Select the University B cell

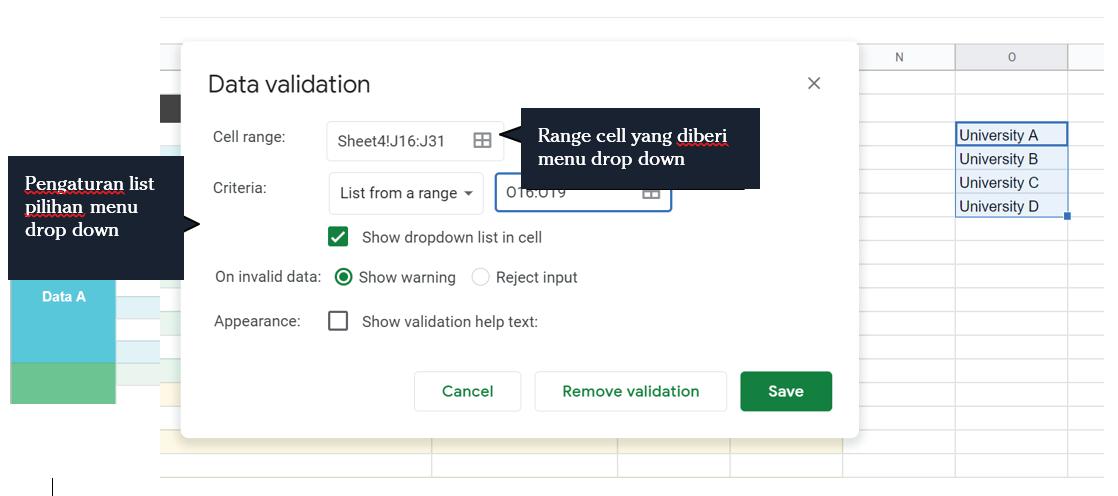1011,158
